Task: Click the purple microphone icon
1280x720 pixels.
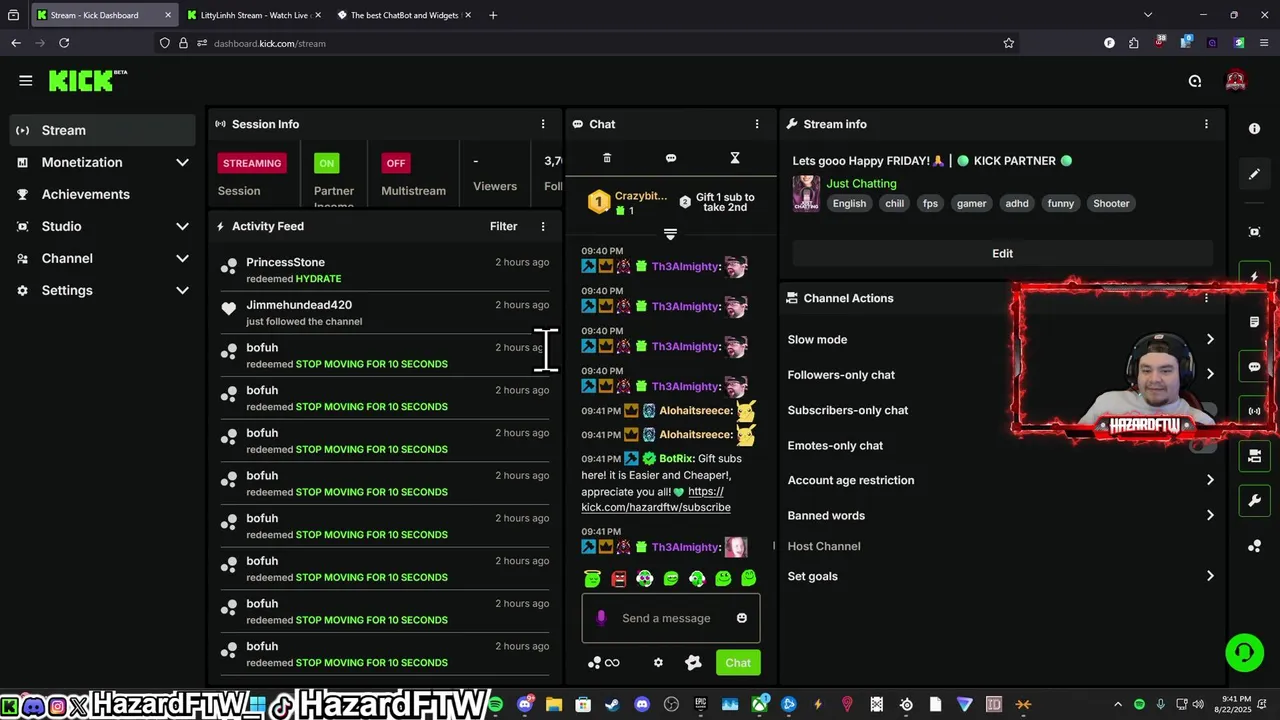Action: (601, 618)
